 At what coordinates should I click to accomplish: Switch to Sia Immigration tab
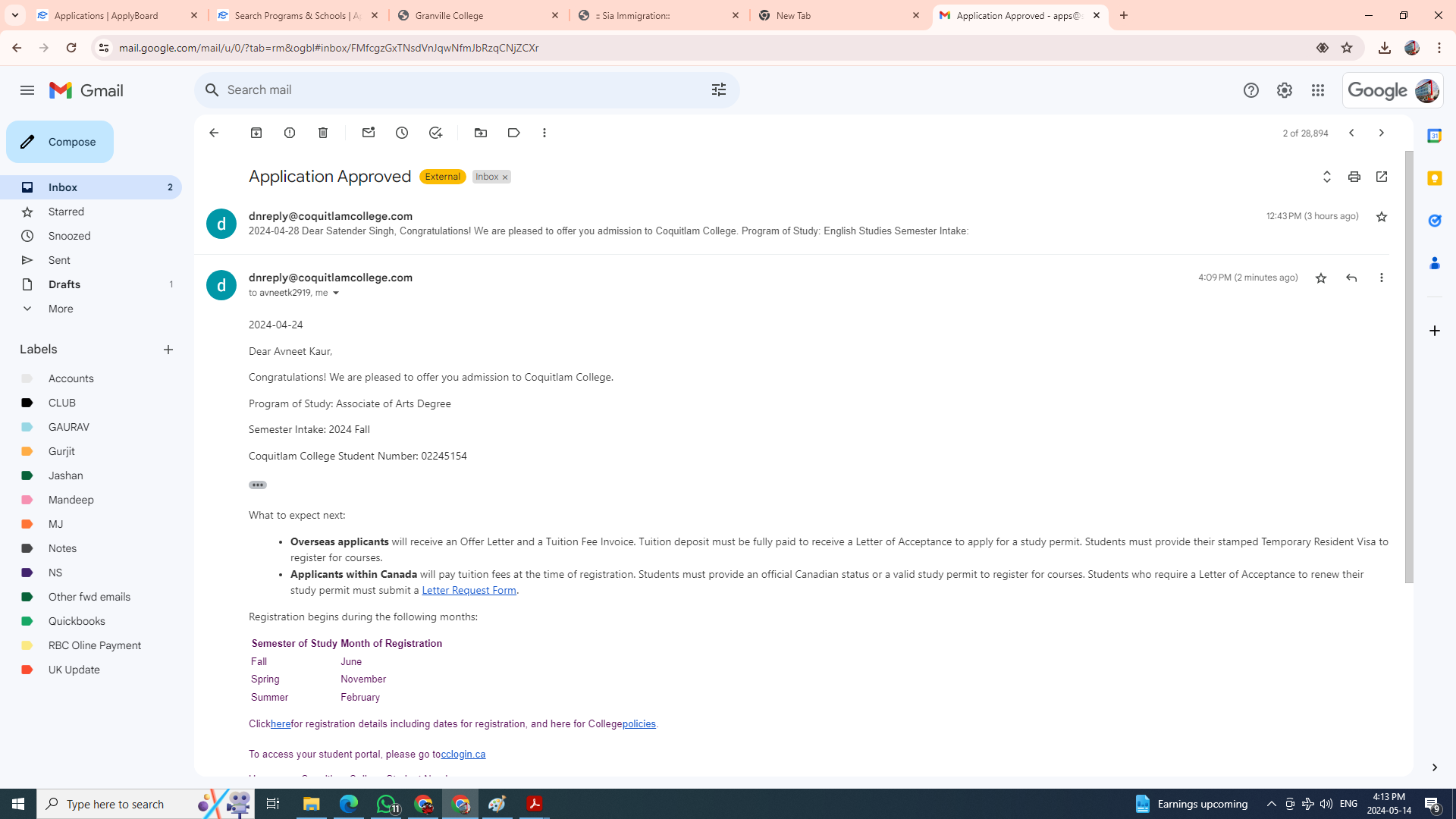click(x=659, y=15)
